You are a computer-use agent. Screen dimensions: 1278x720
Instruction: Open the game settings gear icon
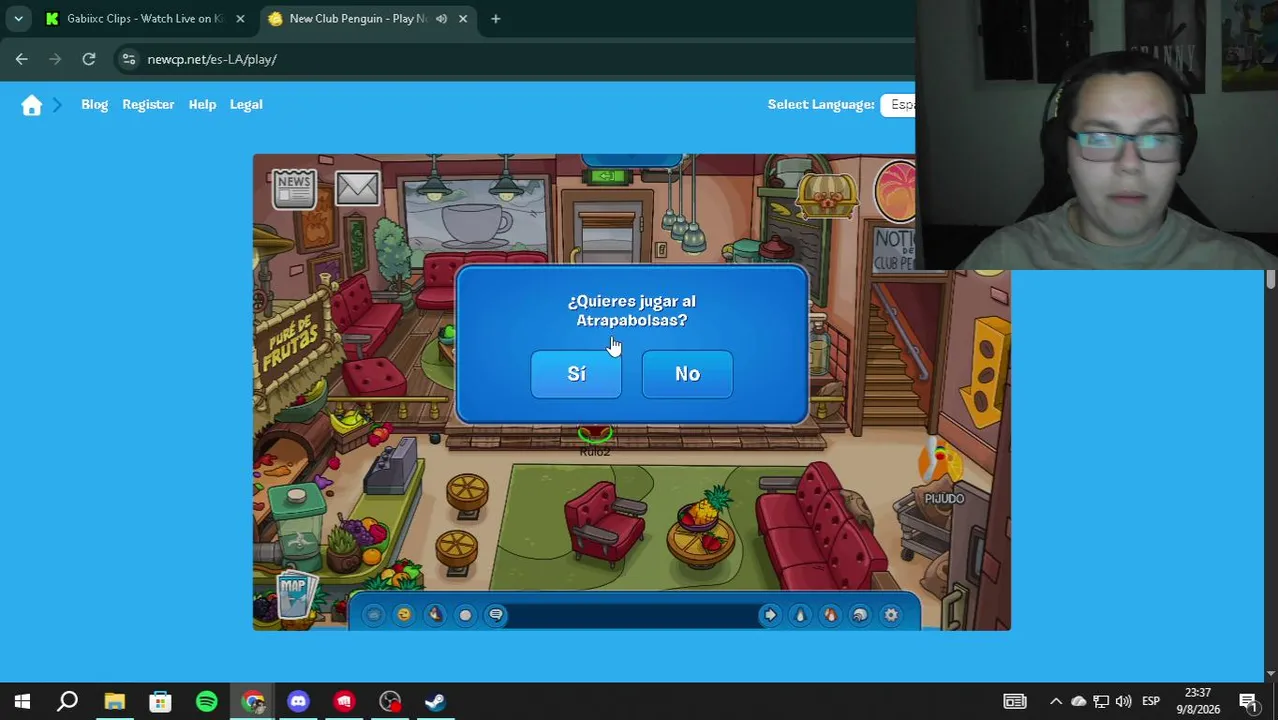[x=891, y=615]
